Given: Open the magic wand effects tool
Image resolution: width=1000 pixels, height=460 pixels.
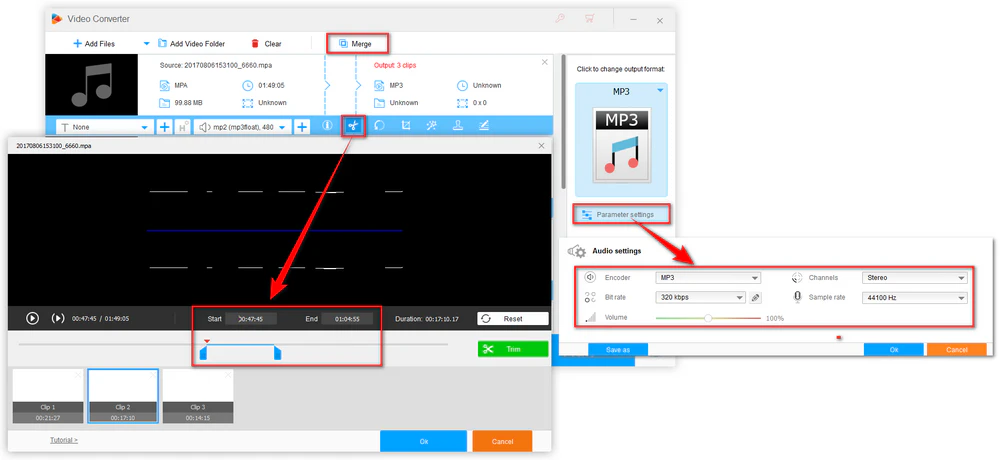Looking at the screenshot, I should (x=432, y=126).
